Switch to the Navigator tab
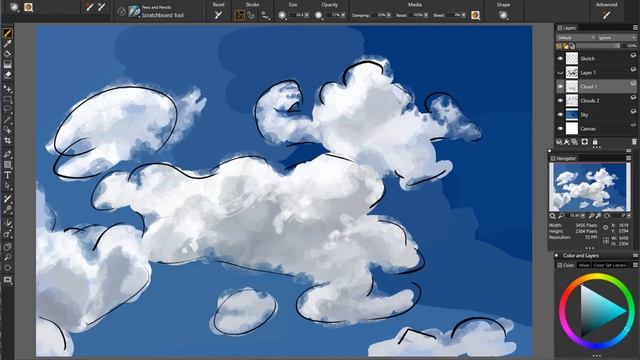The image size is (640, 360). [x=563, y=158]
